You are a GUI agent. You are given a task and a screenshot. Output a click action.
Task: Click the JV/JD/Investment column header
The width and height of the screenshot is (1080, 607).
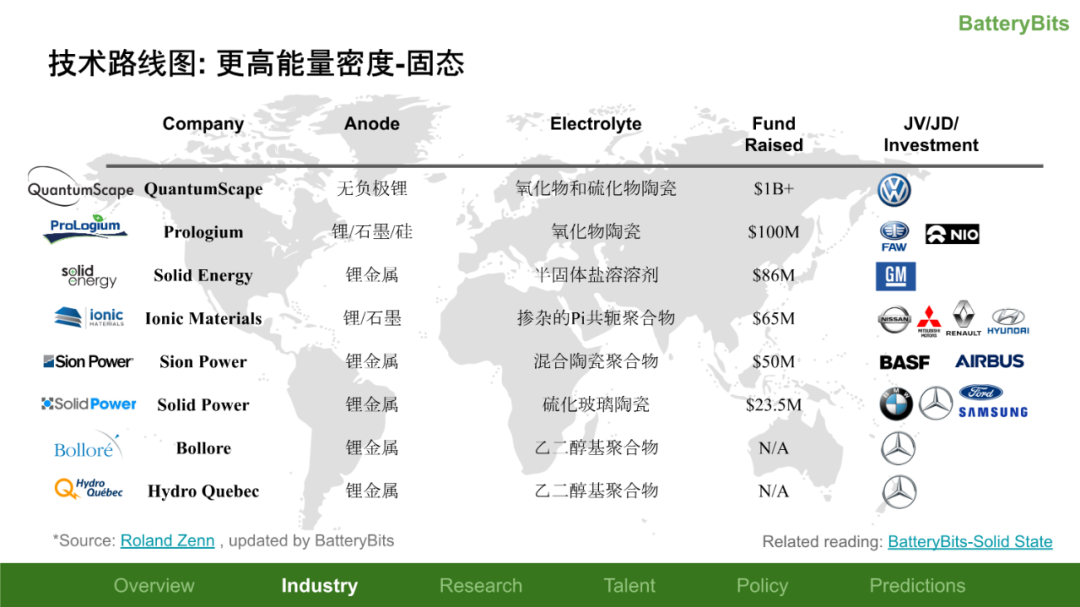click(931, 134)
